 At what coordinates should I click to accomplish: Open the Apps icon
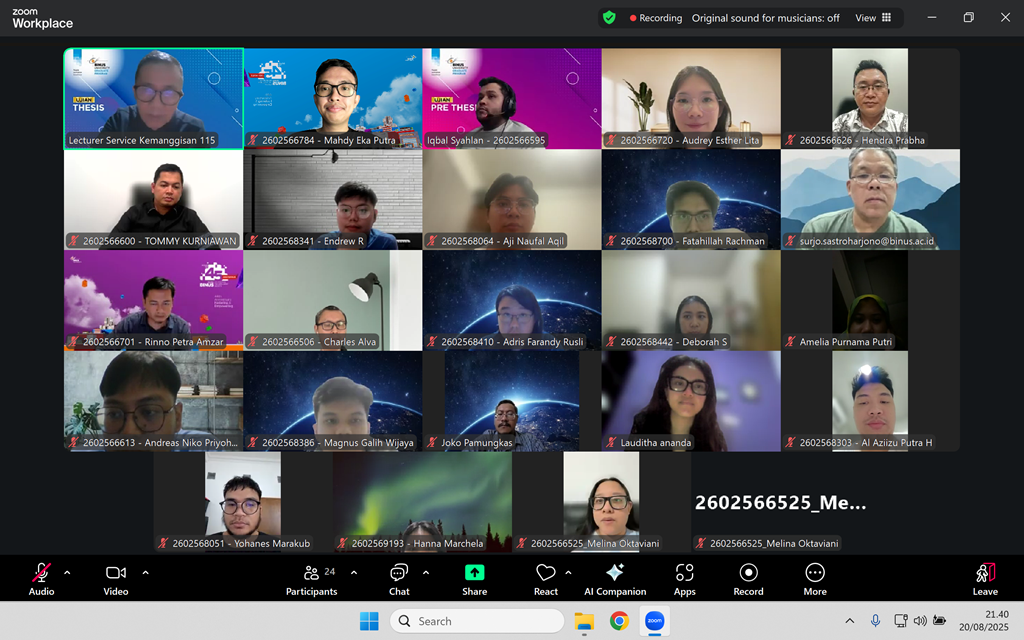pos(684,578)
